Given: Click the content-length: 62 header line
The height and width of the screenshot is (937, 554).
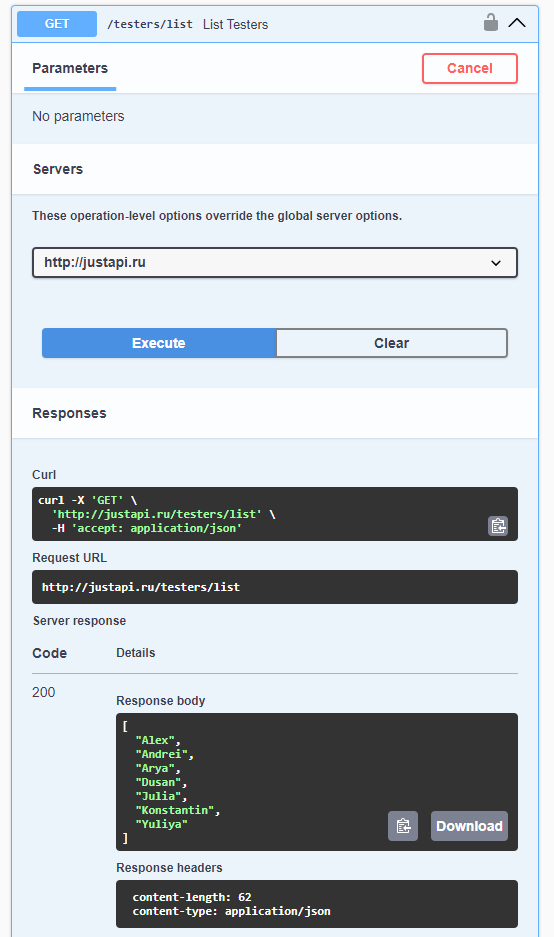Looking at the screenshot, I should pyautogui.click(x=192, y=897).
